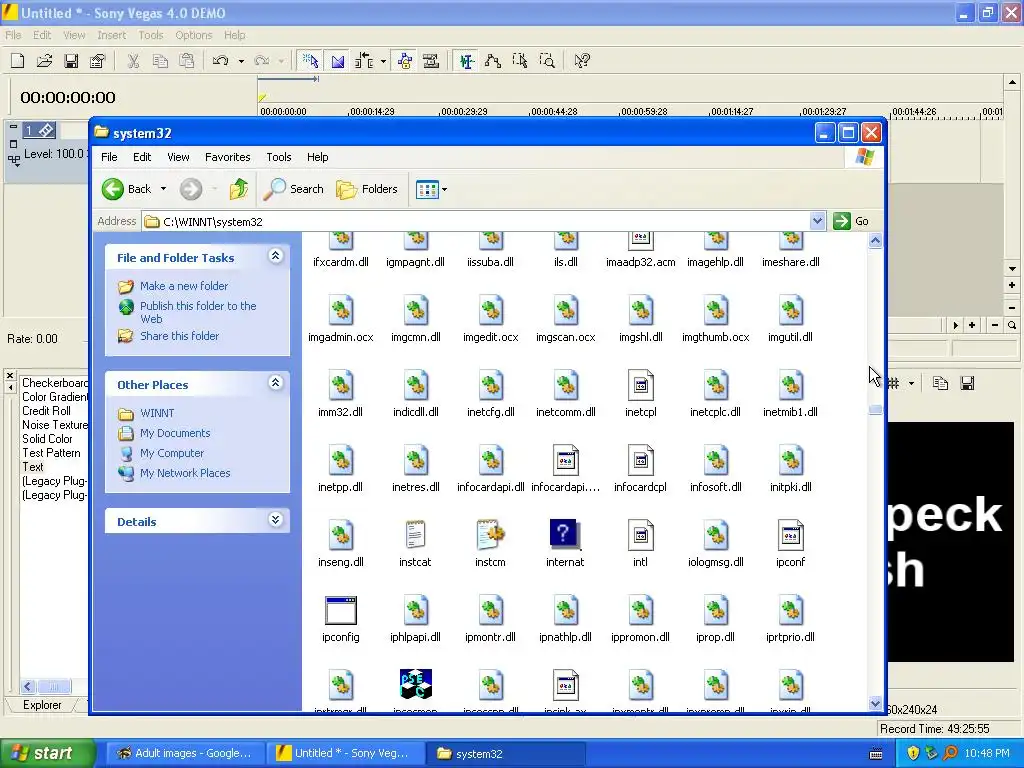Image resolution: width=1024 pixels, height=768 pixels.
Task: Open My Network Places link
Action: [x=185, y=473]
